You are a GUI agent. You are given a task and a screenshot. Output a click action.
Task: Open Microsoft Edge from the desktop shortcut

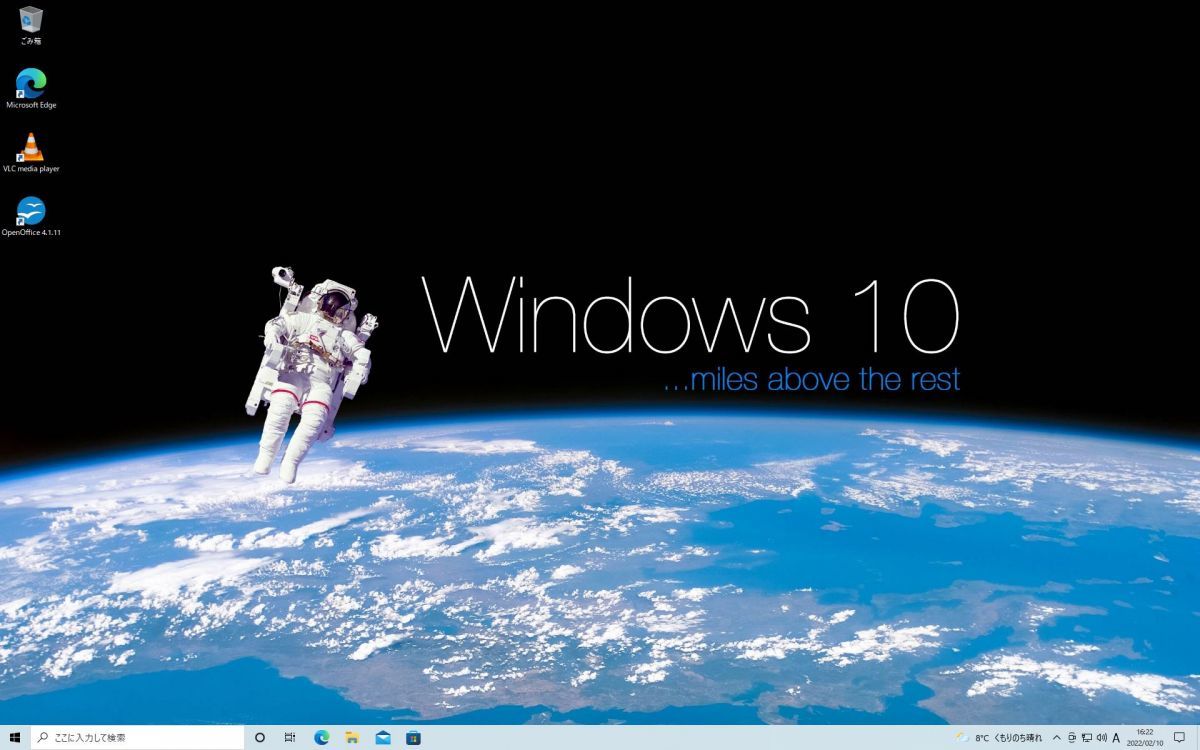(32, 85)
